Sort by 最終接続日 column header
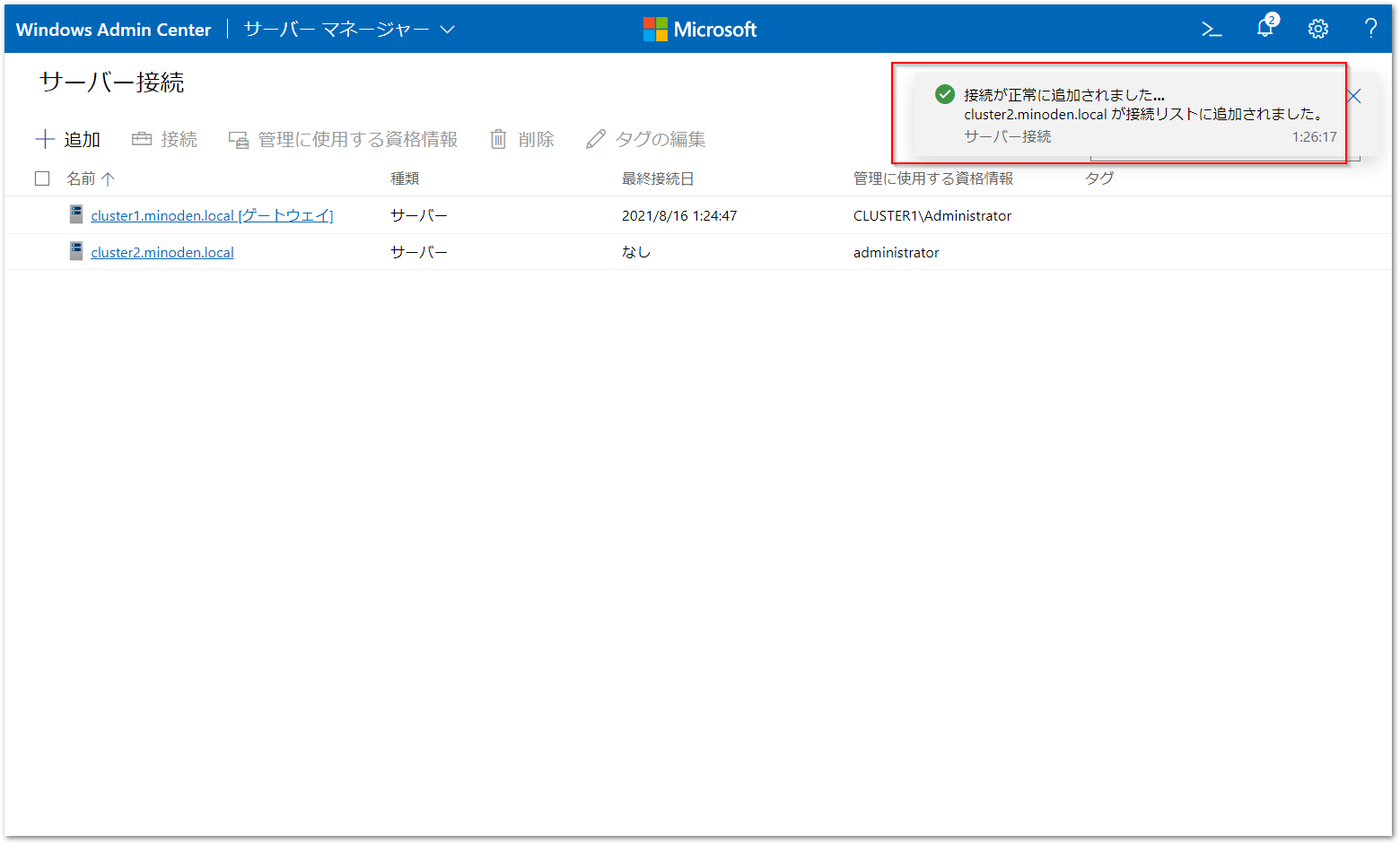Viewport: 1400px width, 844px height. (x=658, y=178)
